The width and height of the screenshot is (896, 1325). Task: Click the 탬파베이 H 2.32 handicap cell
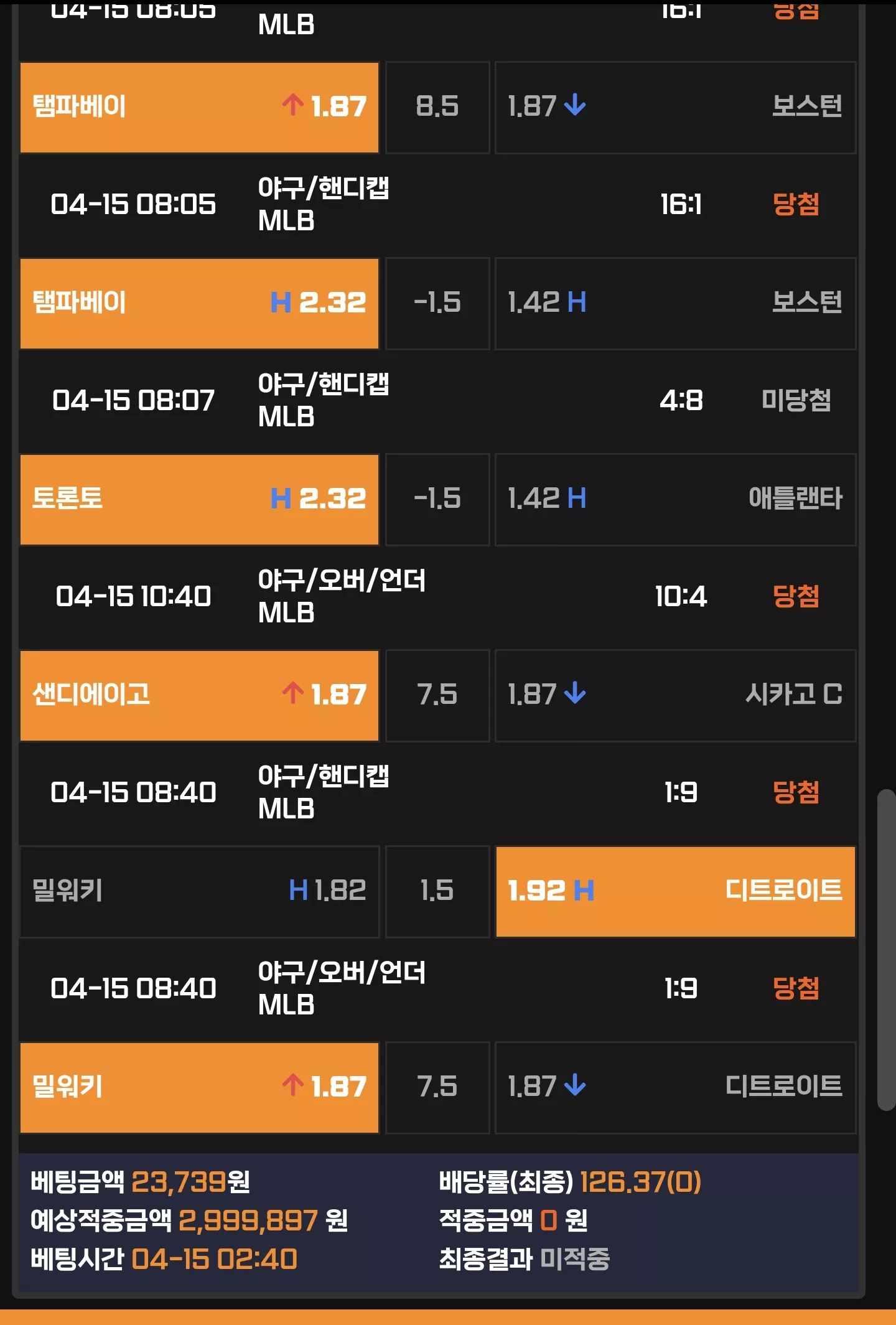[x=199, y=303]
